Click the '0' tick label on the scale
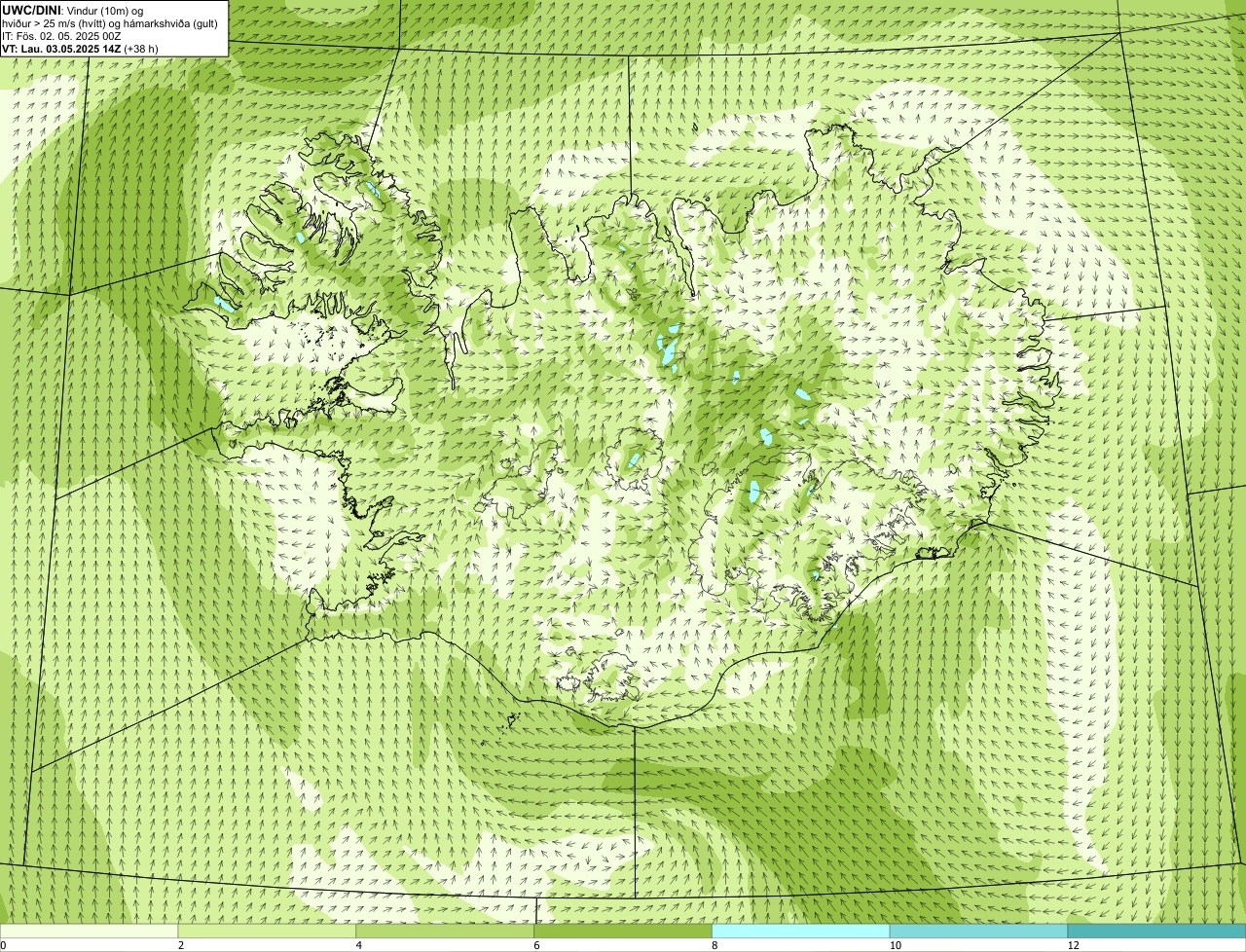The image size is (1246, 952). click(x=3, y=945)
